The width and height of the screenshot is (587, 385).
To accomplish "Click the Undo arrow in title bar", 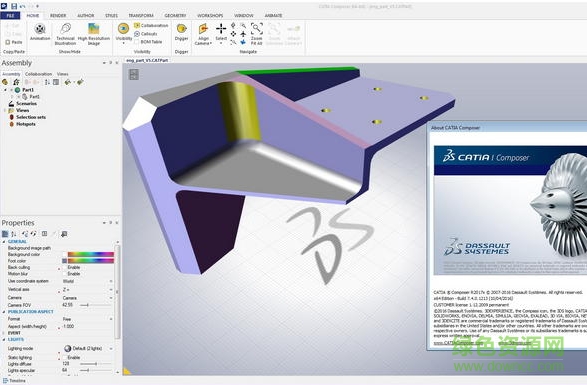I will (22, 6).
